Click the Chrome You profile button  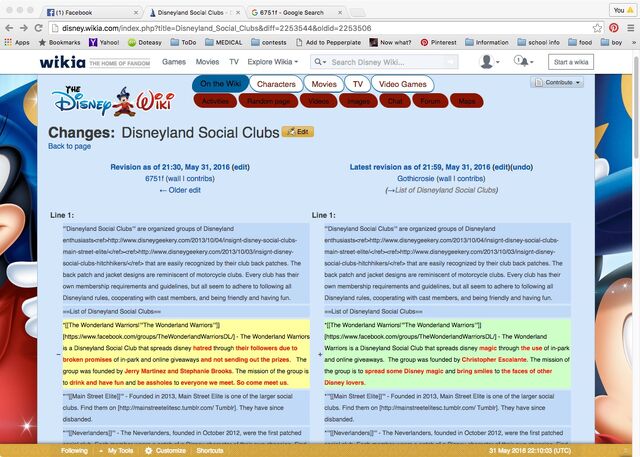coord(623,10)
